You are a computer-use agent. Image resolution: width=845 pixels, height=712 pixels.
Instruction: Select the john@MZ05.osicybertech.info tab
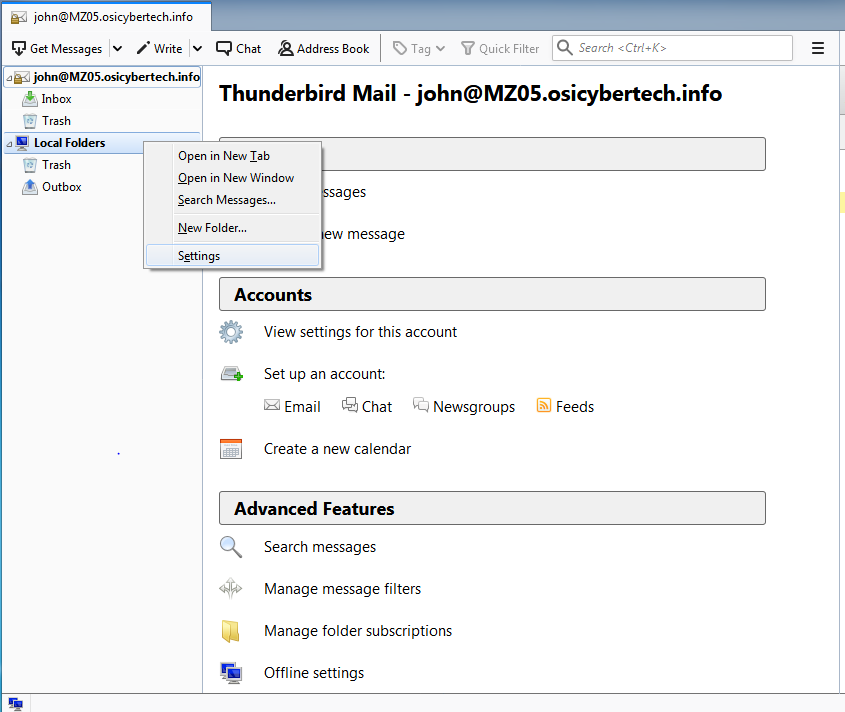106,17
